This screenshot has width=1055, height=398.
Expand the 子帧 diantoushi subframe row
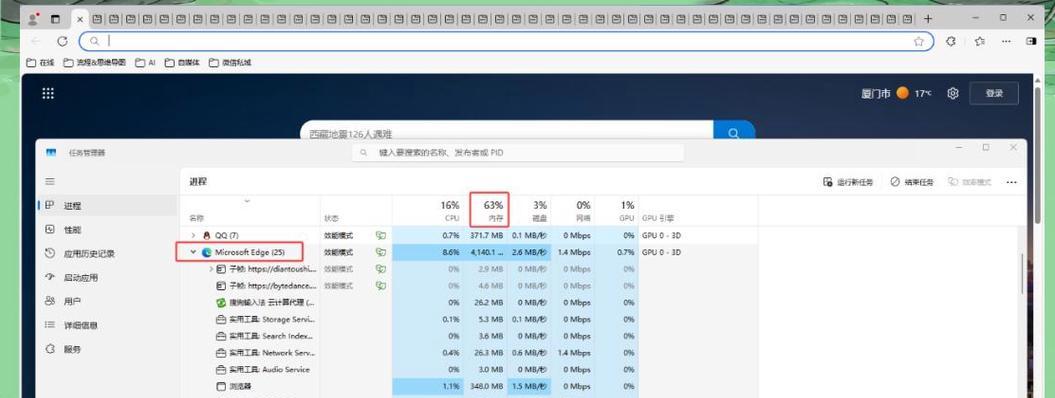click(211, 269)
